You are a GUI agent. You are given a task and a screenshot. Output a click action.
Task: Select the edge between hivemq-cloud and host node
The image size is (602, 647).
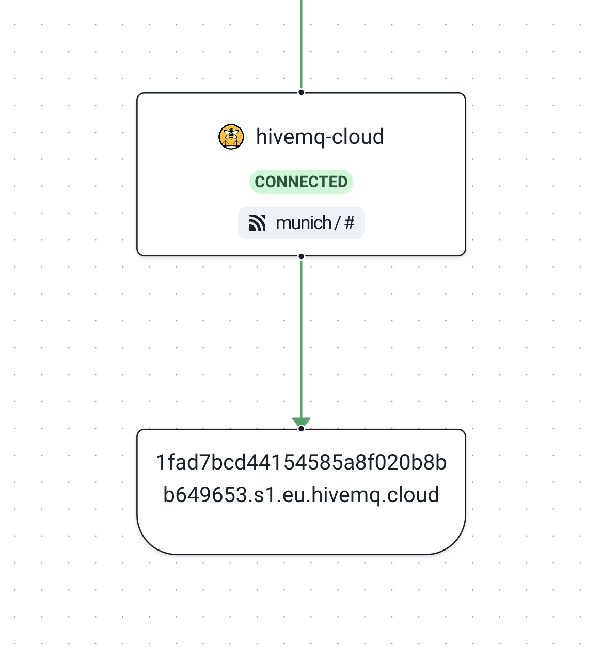click(301, 340)
